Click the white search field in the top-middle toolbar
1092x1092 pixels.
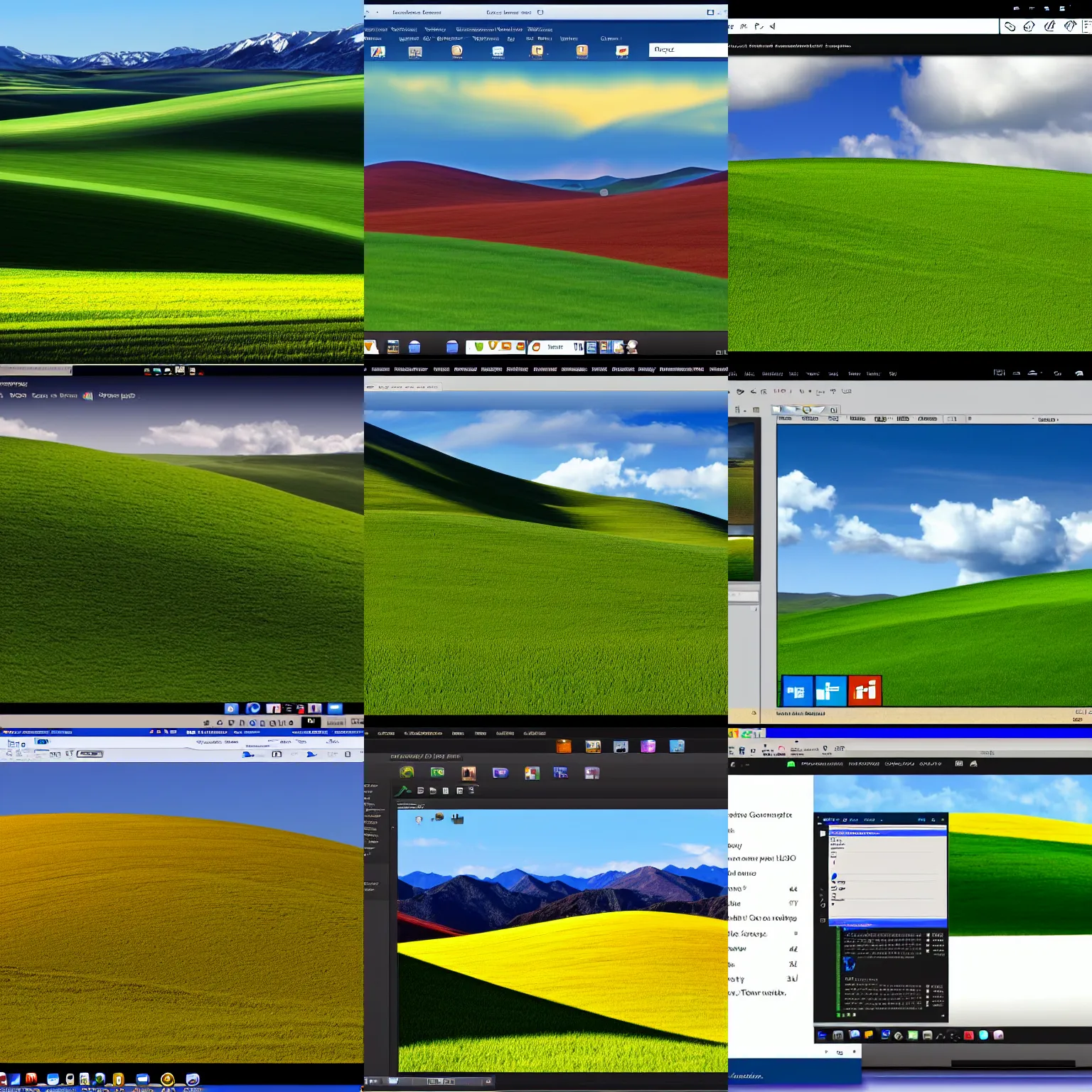coord(688,50)
